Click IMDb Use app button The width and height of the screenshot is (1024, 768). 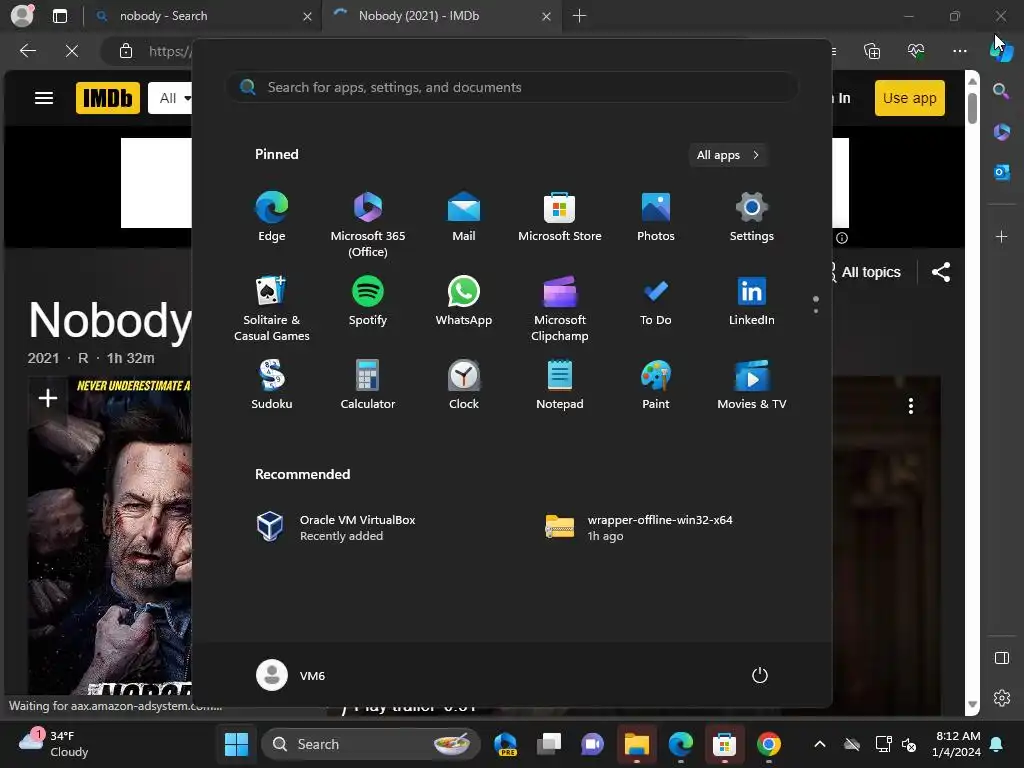(x=910, y=98)
